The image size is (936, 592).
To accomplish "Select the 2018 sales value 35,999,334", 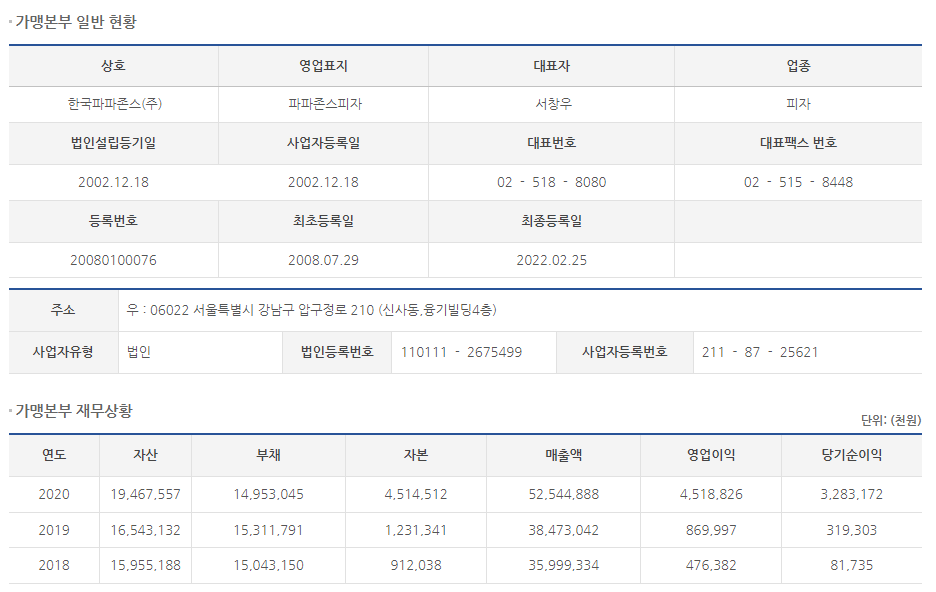I will 564,565.
